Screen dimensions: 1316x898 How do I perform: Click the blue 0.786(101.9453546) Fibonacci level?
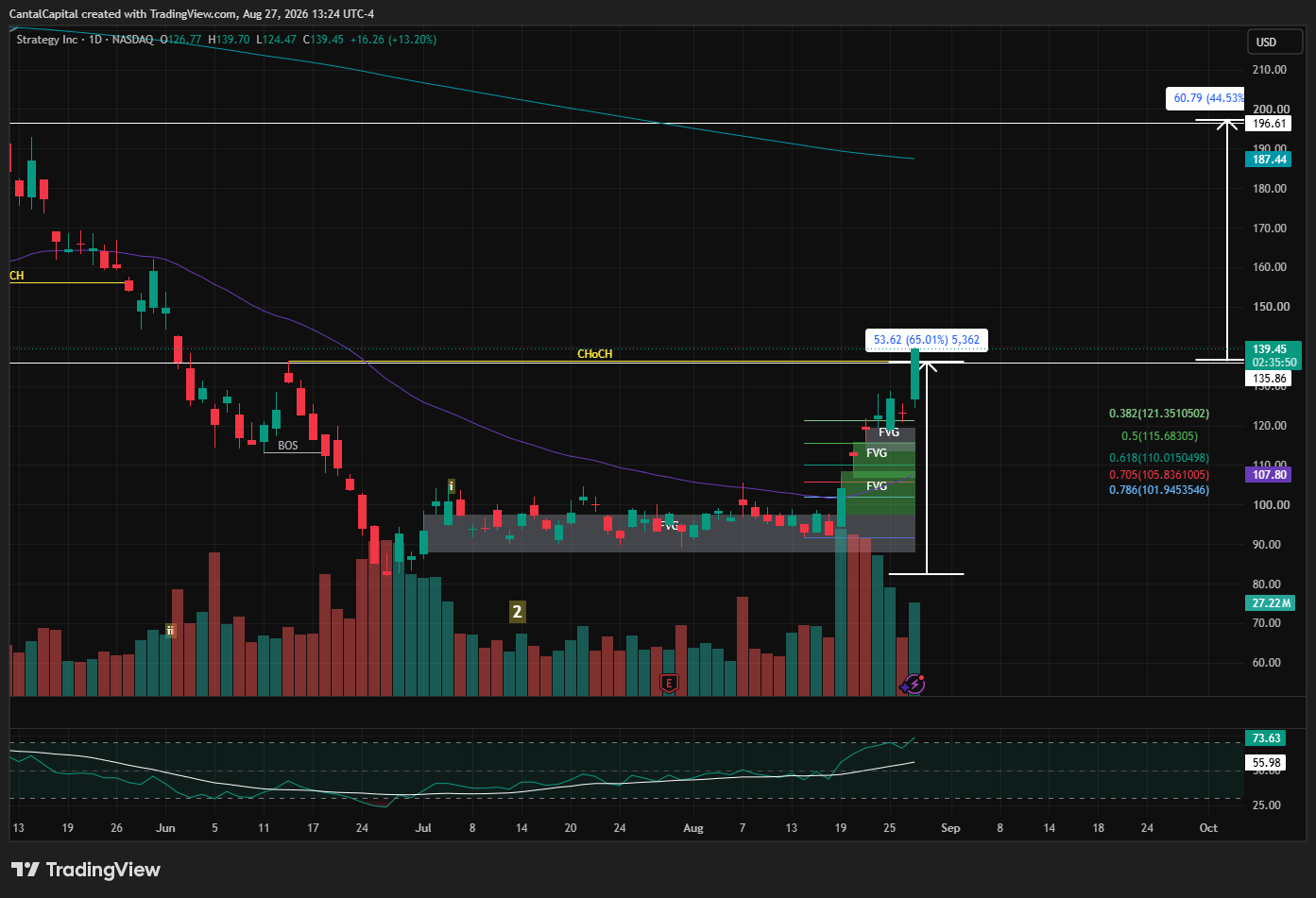tap(1158, 490)
